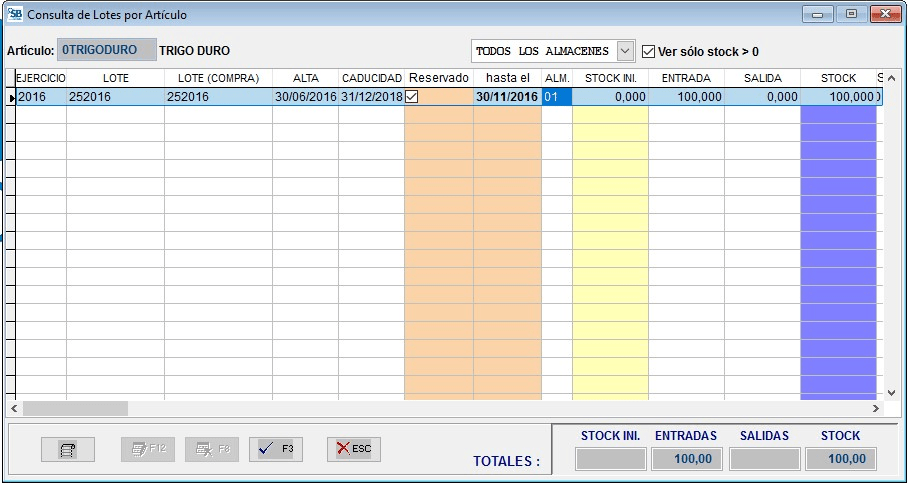Click the row indicator arrow for lote 252016

click(x=11, y=97)
